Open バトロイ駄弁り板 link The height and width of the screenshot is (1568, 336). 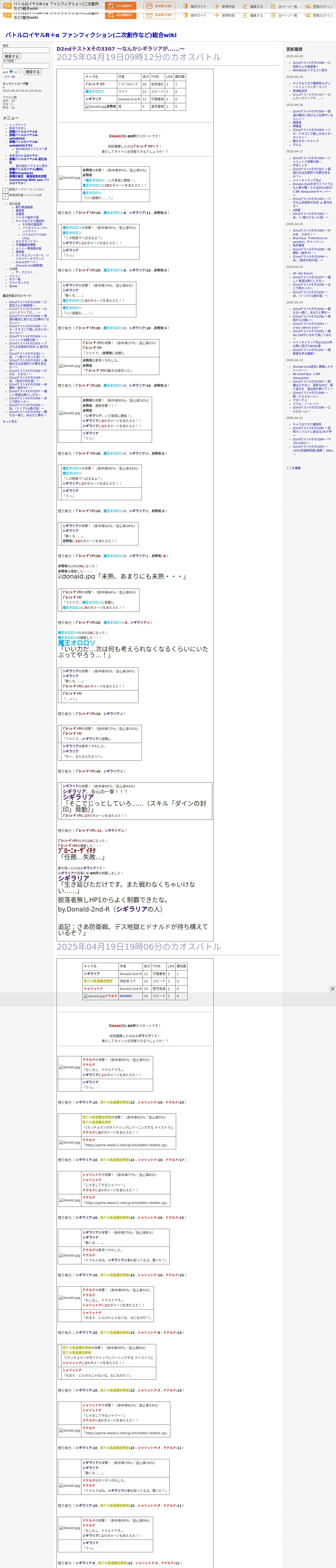pyautogui.click(x=27, y=217)
